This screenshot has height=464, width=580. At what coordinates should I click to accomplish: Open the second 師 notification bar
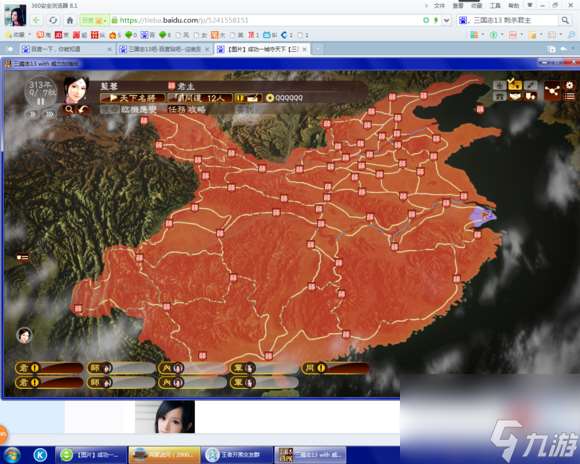pos(121,382)
